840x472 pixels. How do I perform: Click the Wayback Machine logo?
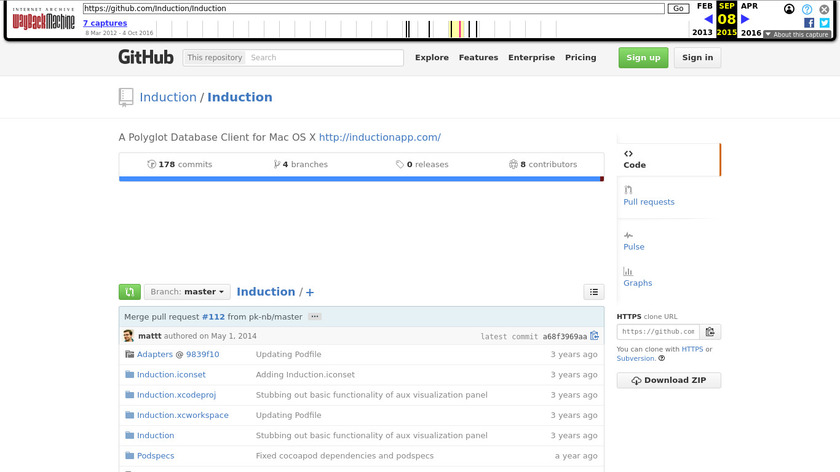[43, 19]
